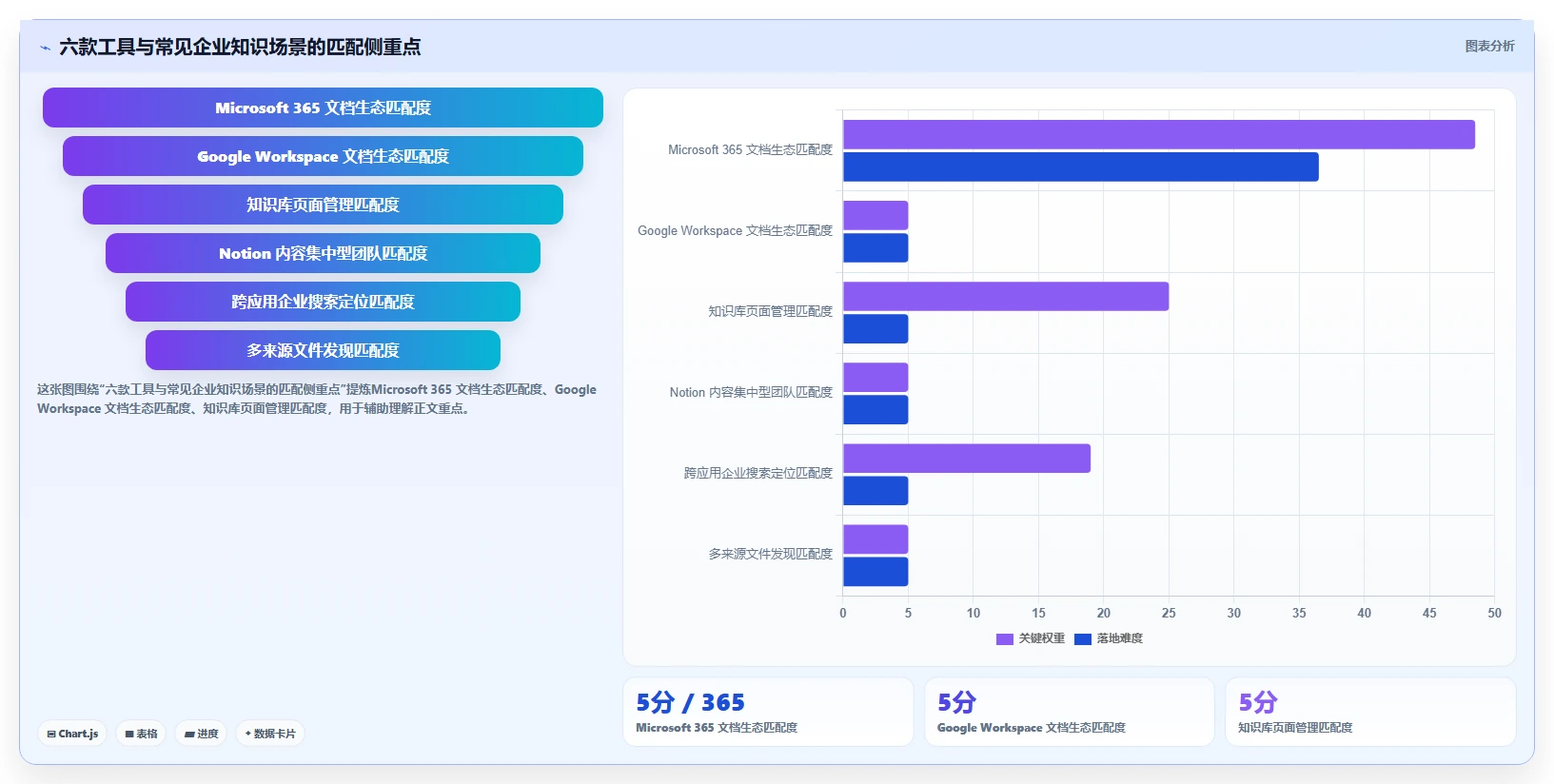
Task: Click the description paragraph starting 这张图围绕
Action: coord(317,399)
